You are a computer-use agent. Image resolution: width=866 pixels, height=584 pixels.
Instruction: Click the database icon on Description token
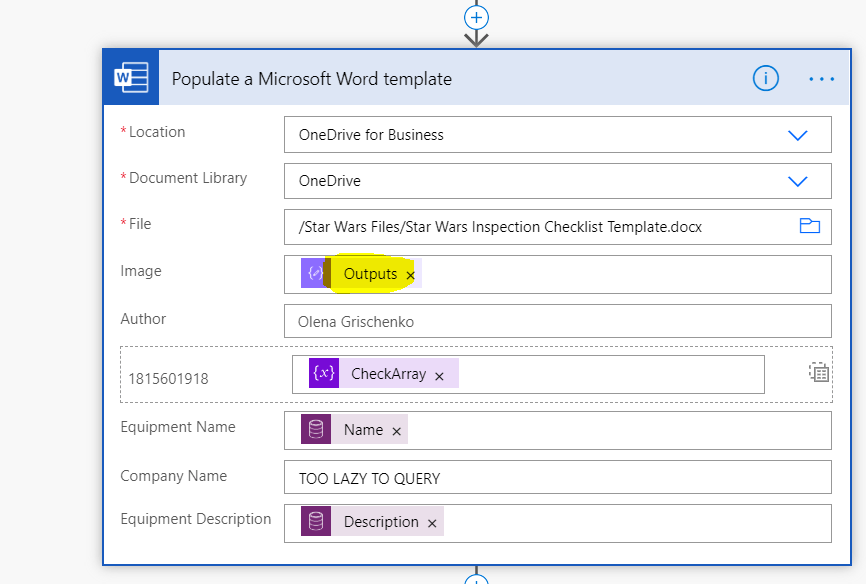coord(316,522)
